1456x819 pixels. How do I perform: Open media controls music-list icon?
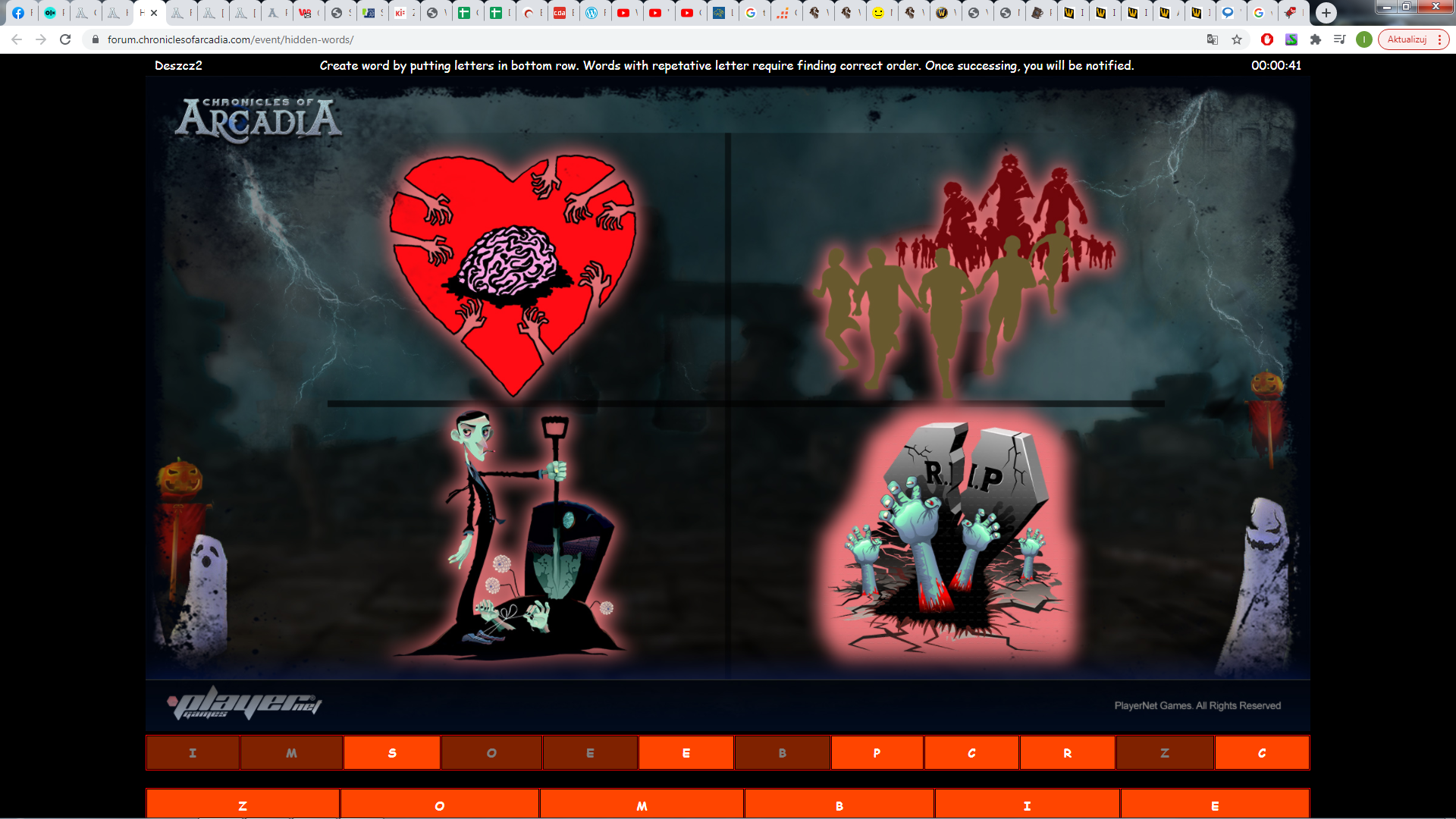click(x=1339, y=39)
